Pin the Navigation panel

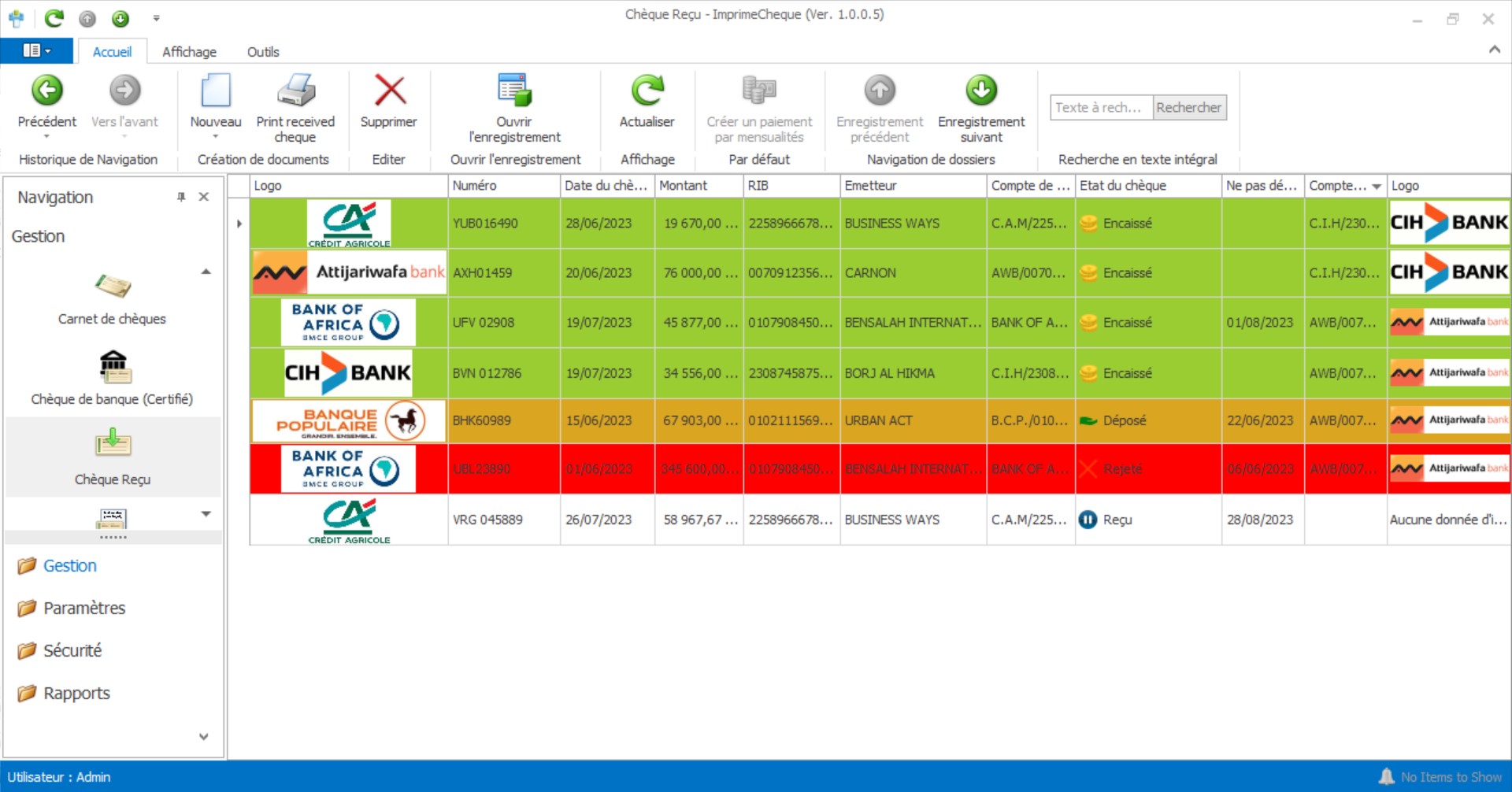click(x=181, y=197)
